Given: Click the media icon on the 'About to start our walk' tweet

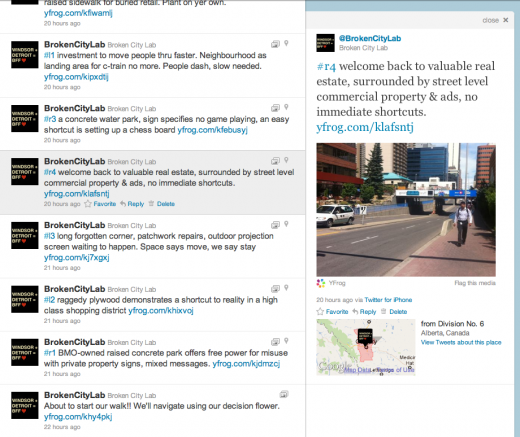Looking at the screenshot, I should 284,394.
